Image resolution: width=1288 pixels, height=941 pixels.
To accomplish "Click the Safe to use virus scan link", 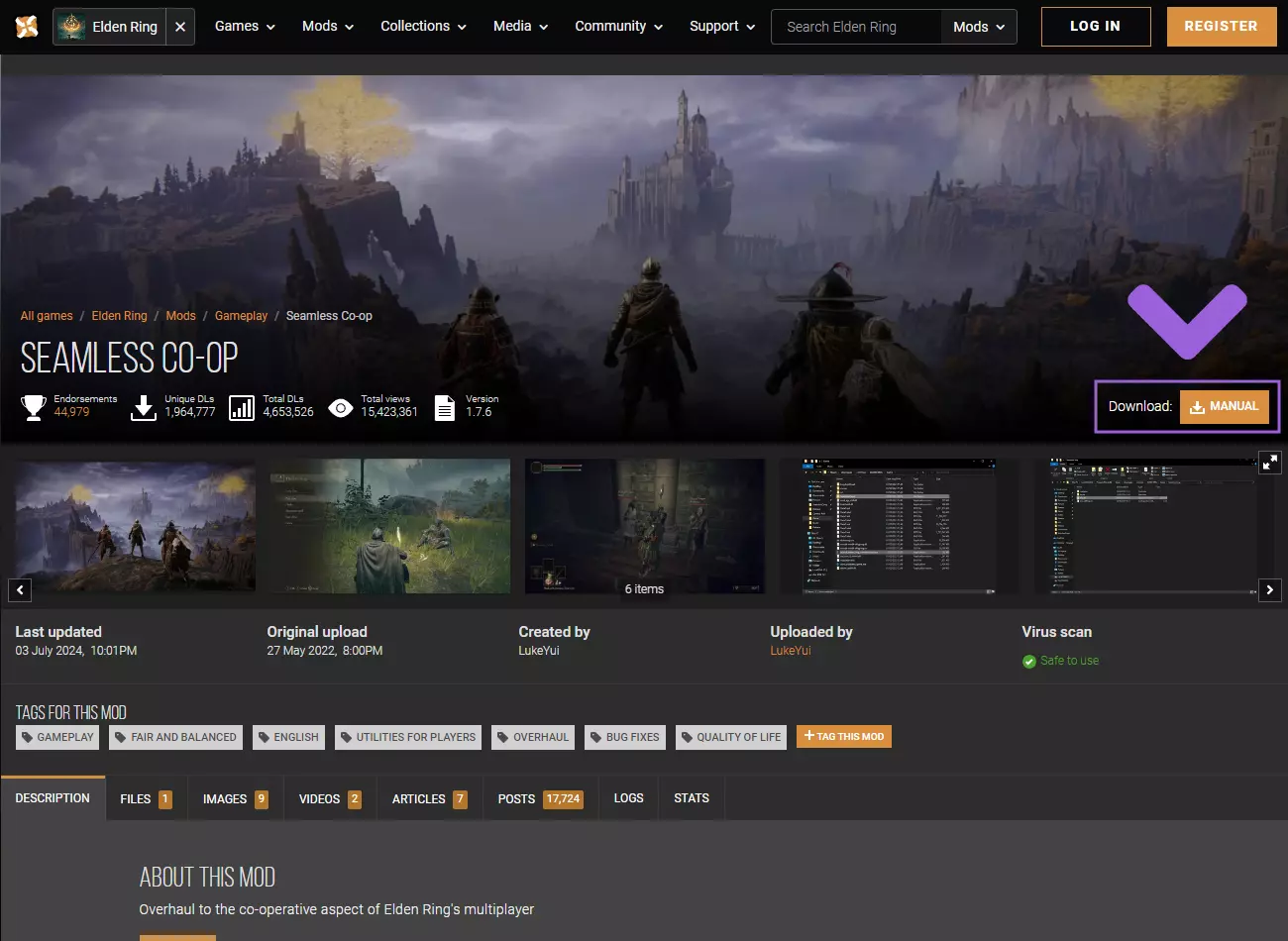I will [1069, 661].
